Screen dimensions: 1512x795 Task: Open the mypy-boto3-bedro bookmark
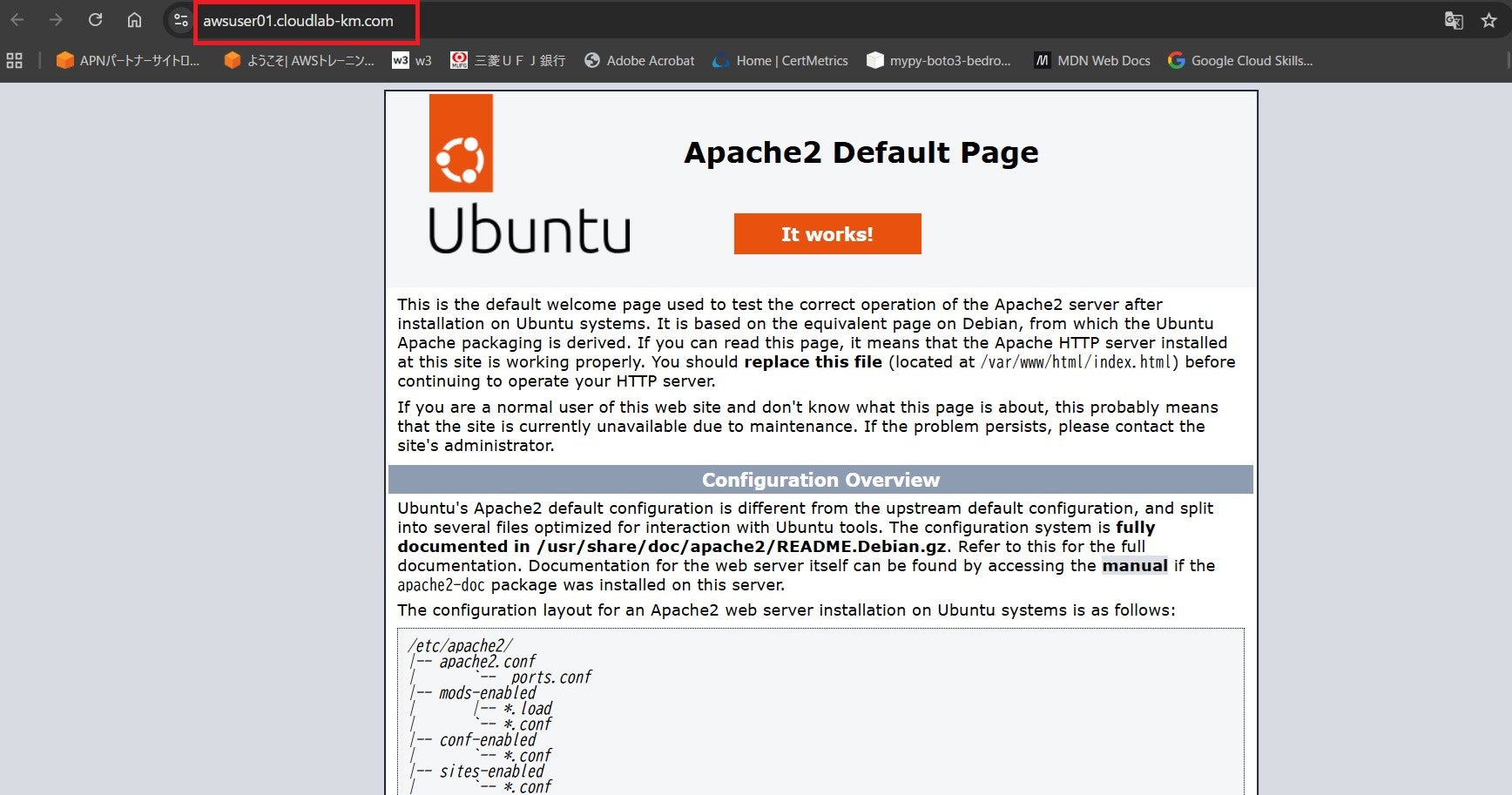coord(939,60)
